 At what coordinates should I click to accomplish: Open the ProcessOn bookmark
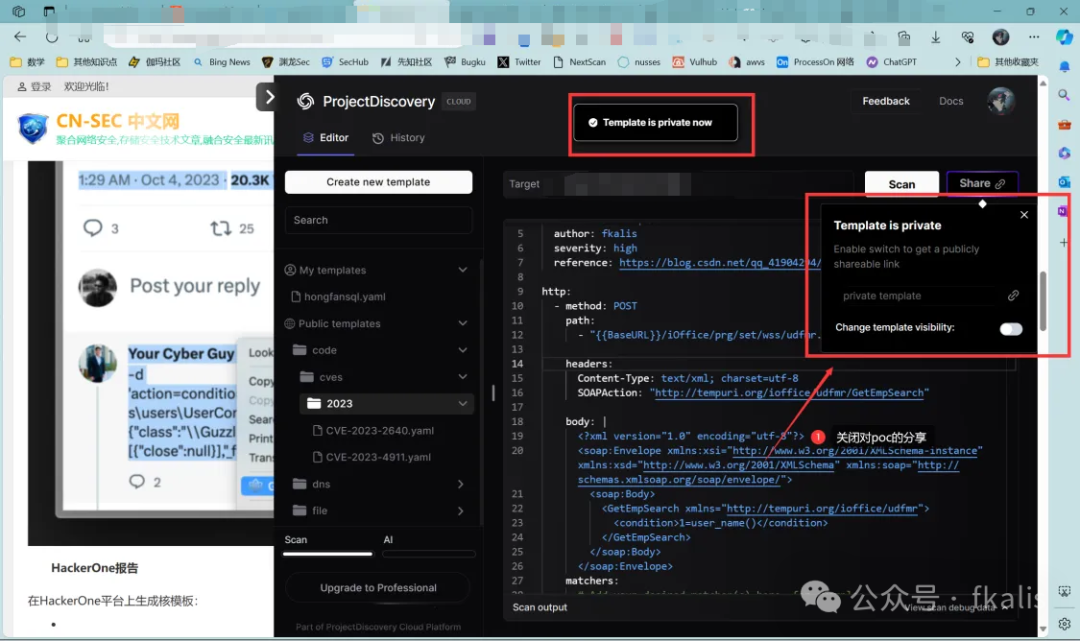[815, 62]
